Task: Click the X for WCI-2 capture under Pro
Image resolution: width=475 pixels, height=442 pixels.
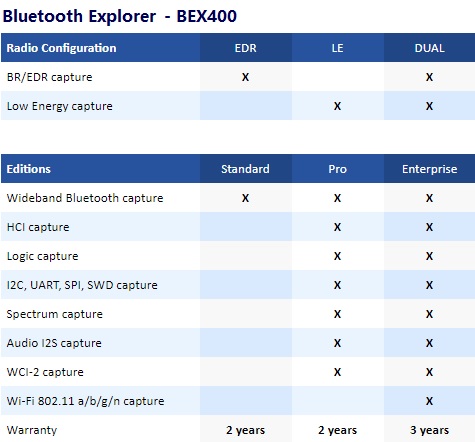Action: click(x=337, y=372)
